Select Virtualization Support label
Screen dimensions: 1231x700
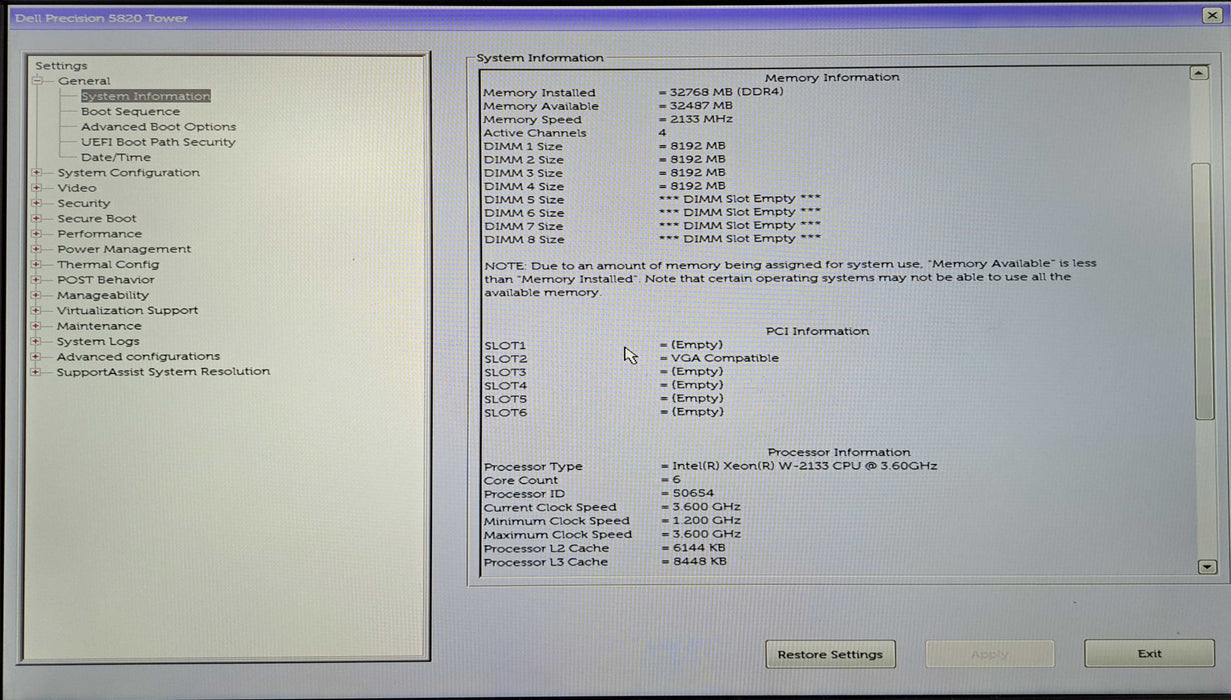[127, 311]
